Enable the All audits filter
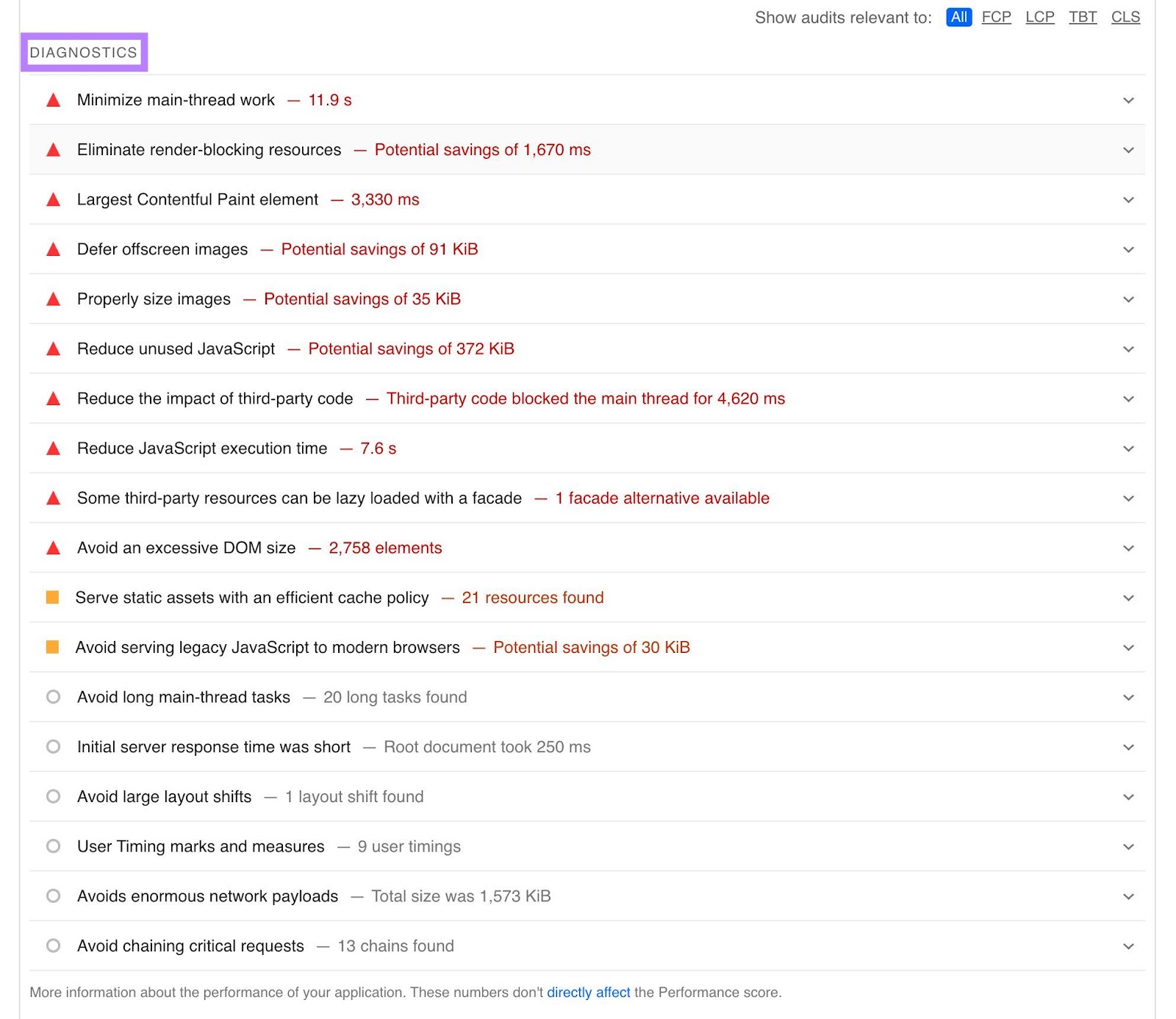Viewport: 1176px width, 1019px height. (958, 17)
